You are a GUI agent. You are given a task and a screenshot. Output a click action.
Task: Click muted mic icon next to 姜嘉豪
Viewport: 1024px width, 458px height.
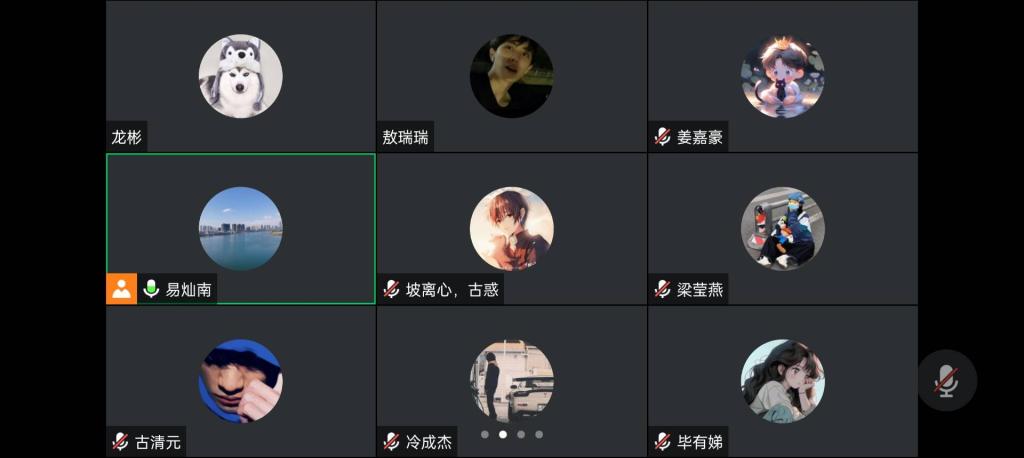point(662,137)
